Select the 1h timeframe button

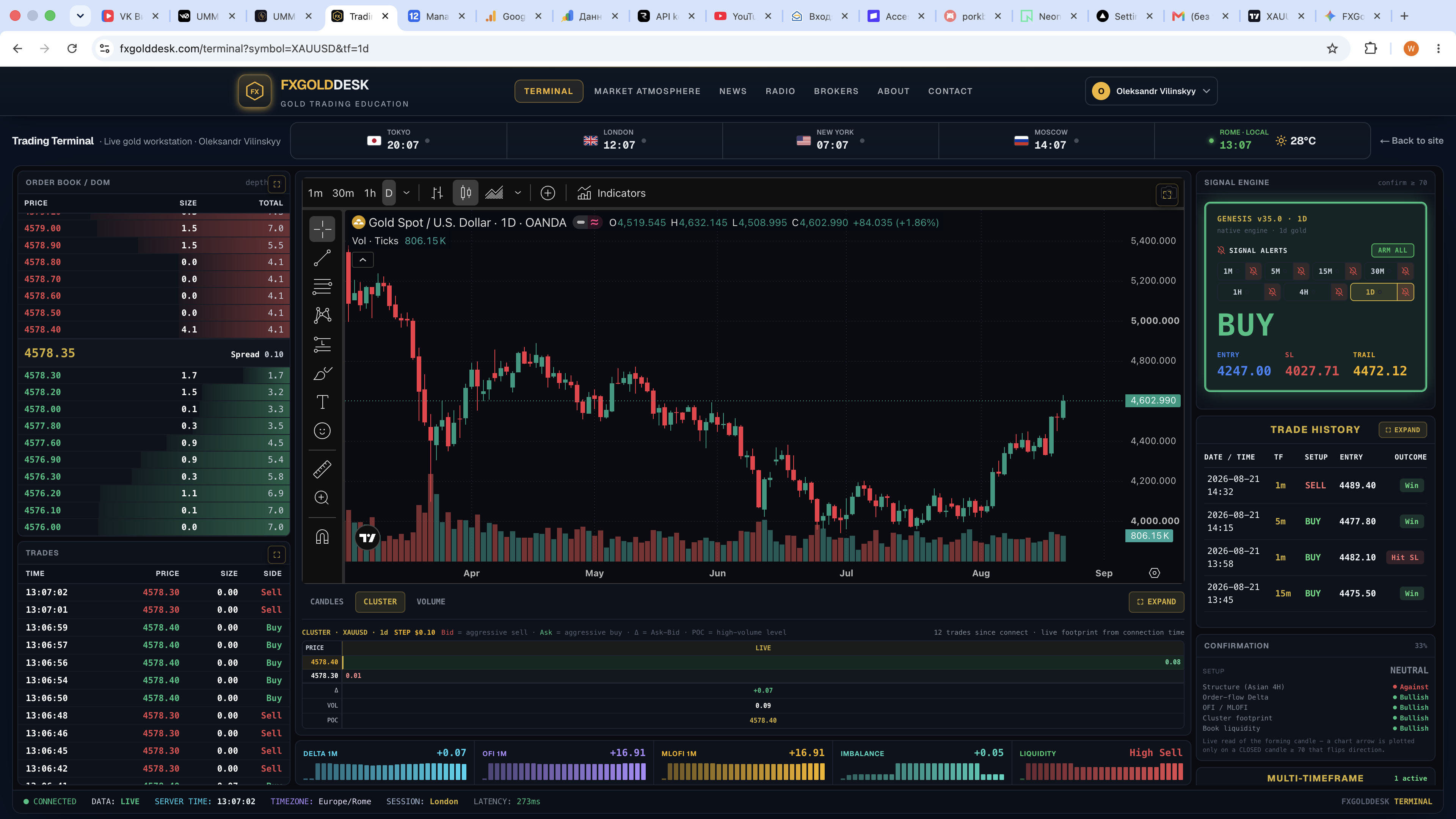[x=370, y=193]
